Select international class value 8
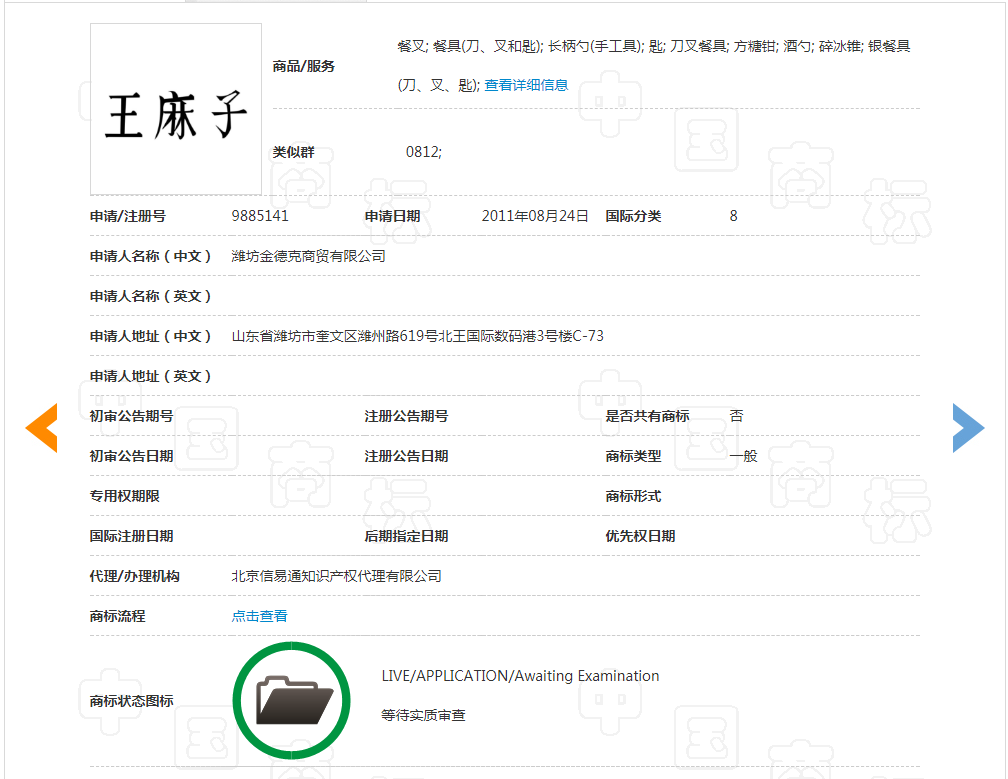 pyautogui.click(x=734, y=216)
